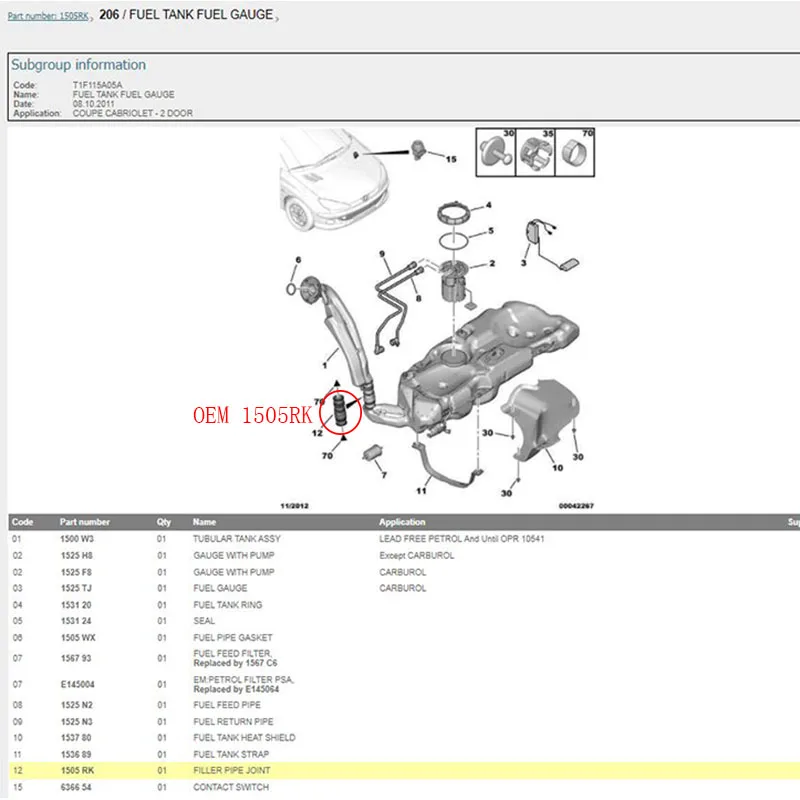Click the Name column header

(204, 522)
